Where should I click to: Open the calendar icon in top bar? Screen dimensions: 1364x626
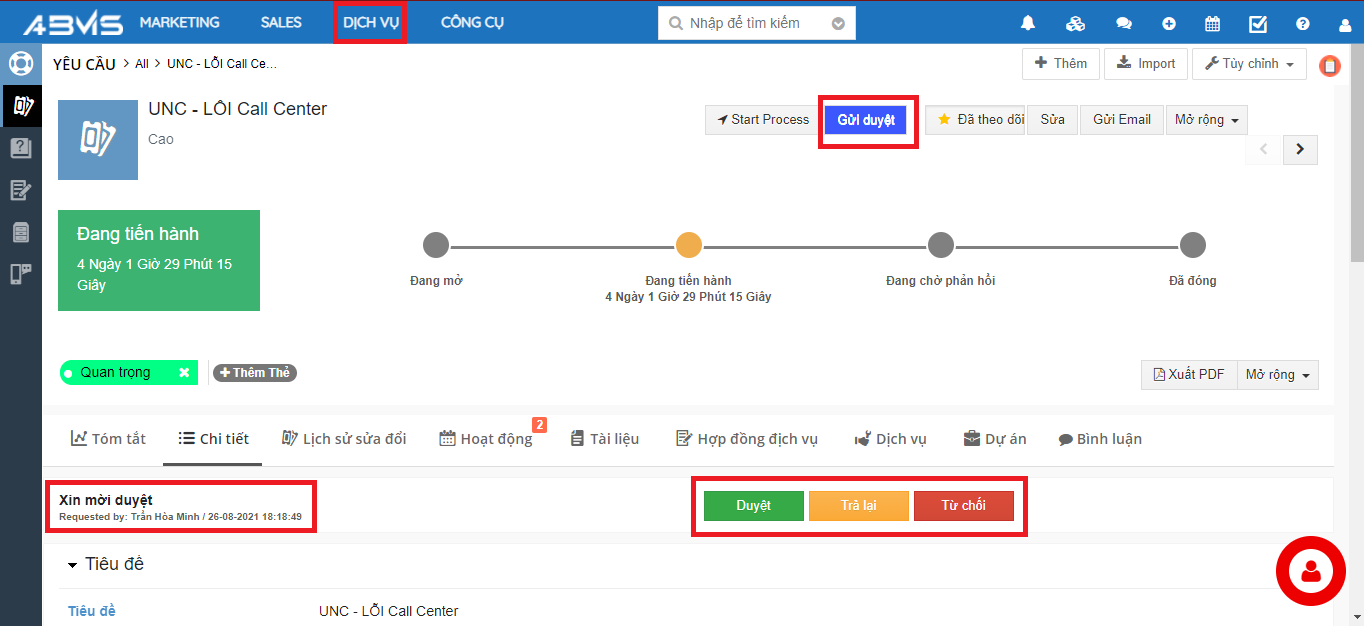tap(1212, 24)
